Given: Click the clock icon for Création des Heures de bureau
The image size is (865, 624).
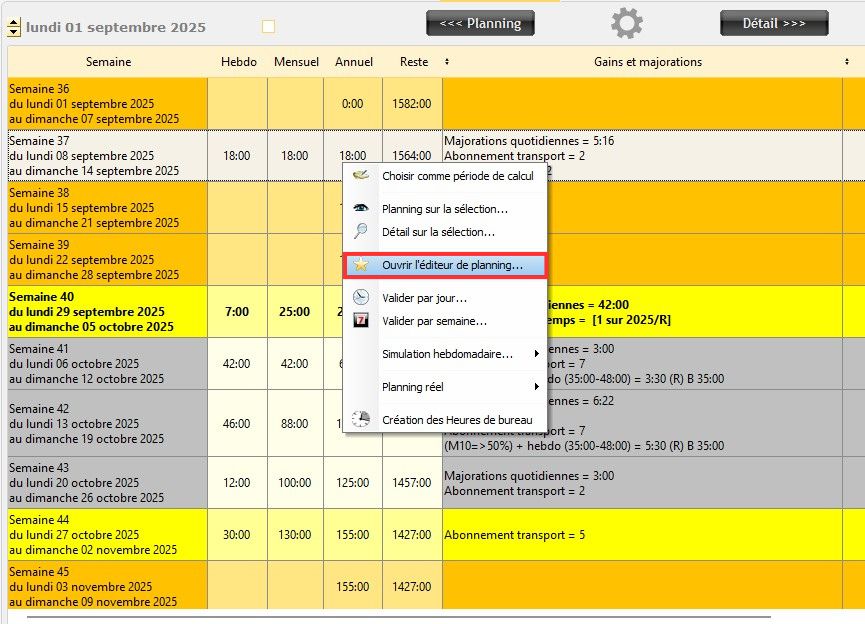Looking at the screenshot, I should tap(361, 420).
